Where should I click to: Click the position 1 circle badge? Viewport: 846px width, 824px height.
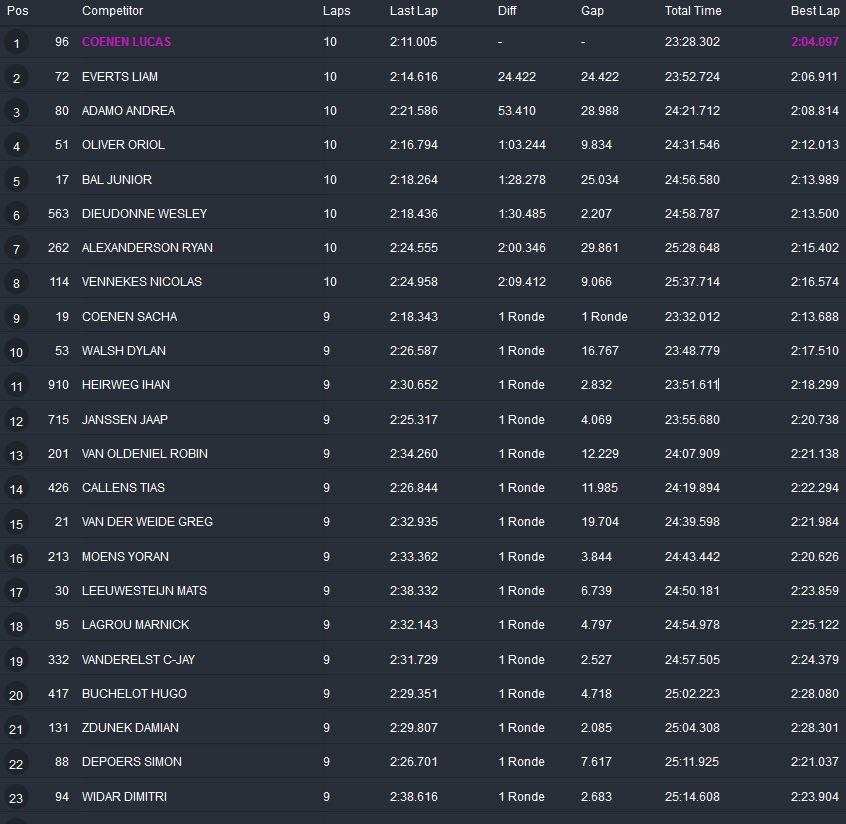pyautogui.click(x=16, y=43)
